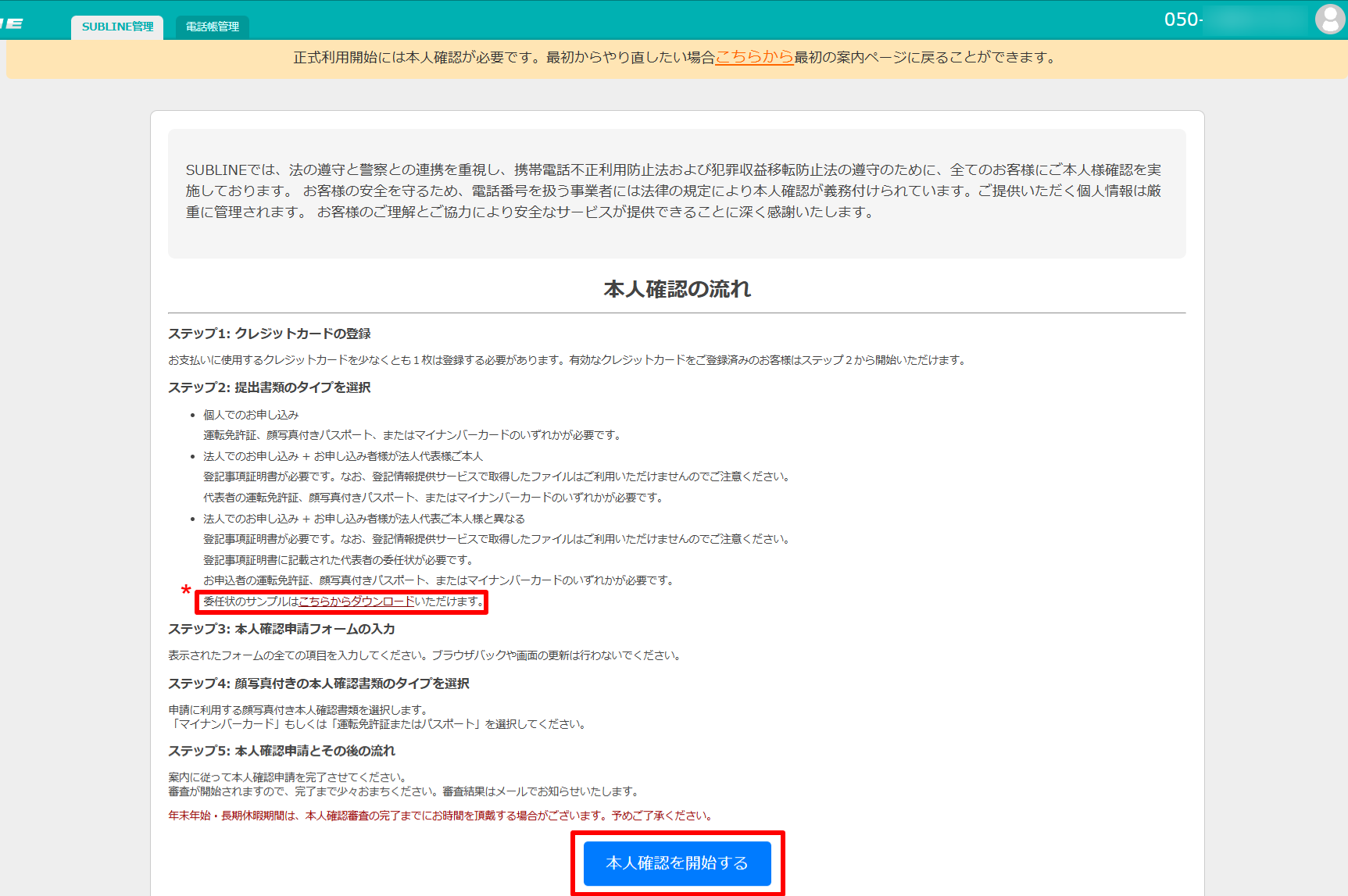This screenshot has width=1348, height=896.
Task: Click the 050- phone number in header
Action: click(x=1183, y=20)
